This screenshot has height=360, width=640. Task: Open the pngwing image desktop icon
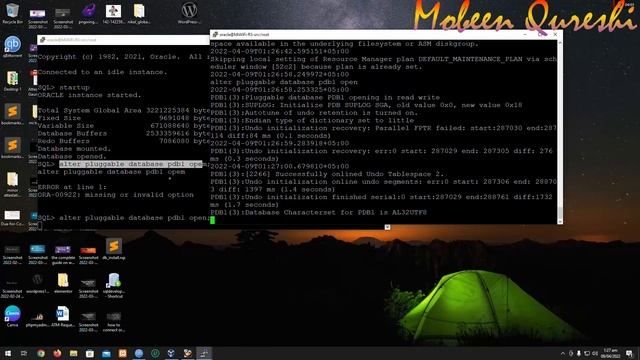point(88,13)
